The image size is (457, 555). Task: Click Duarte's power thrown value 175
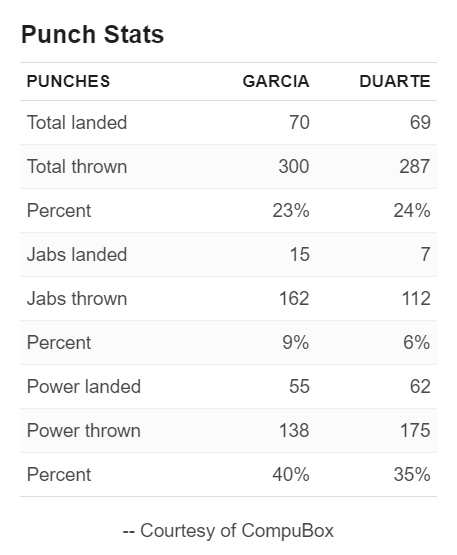click(x=415, y=430)
